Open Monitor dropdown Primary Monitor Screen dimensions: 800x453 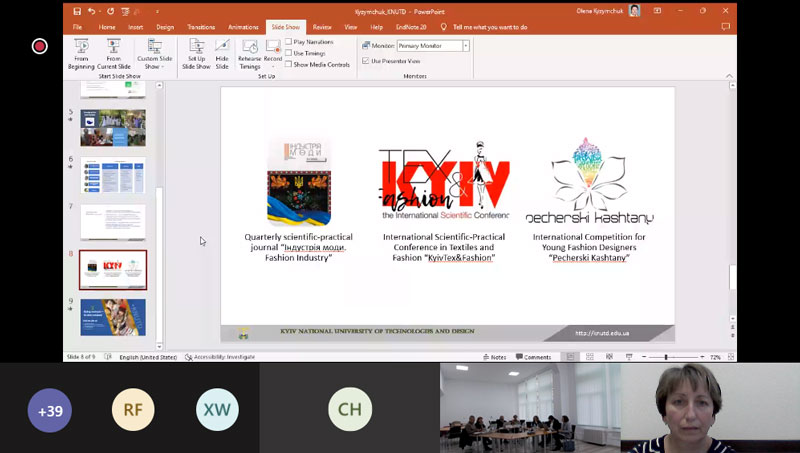[433, 46]
